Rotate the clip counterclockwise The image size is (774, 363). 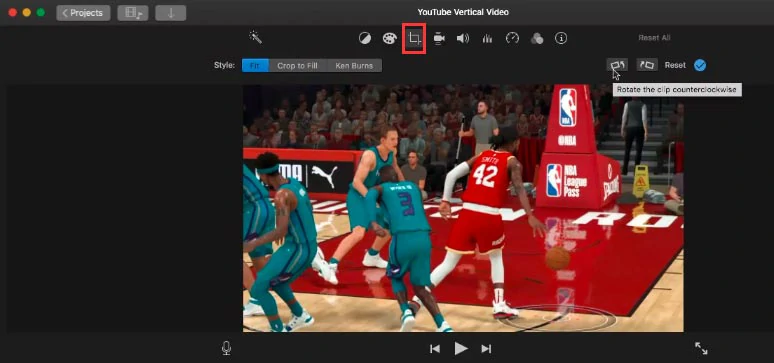pyautogui.click(x=618, y=65)
